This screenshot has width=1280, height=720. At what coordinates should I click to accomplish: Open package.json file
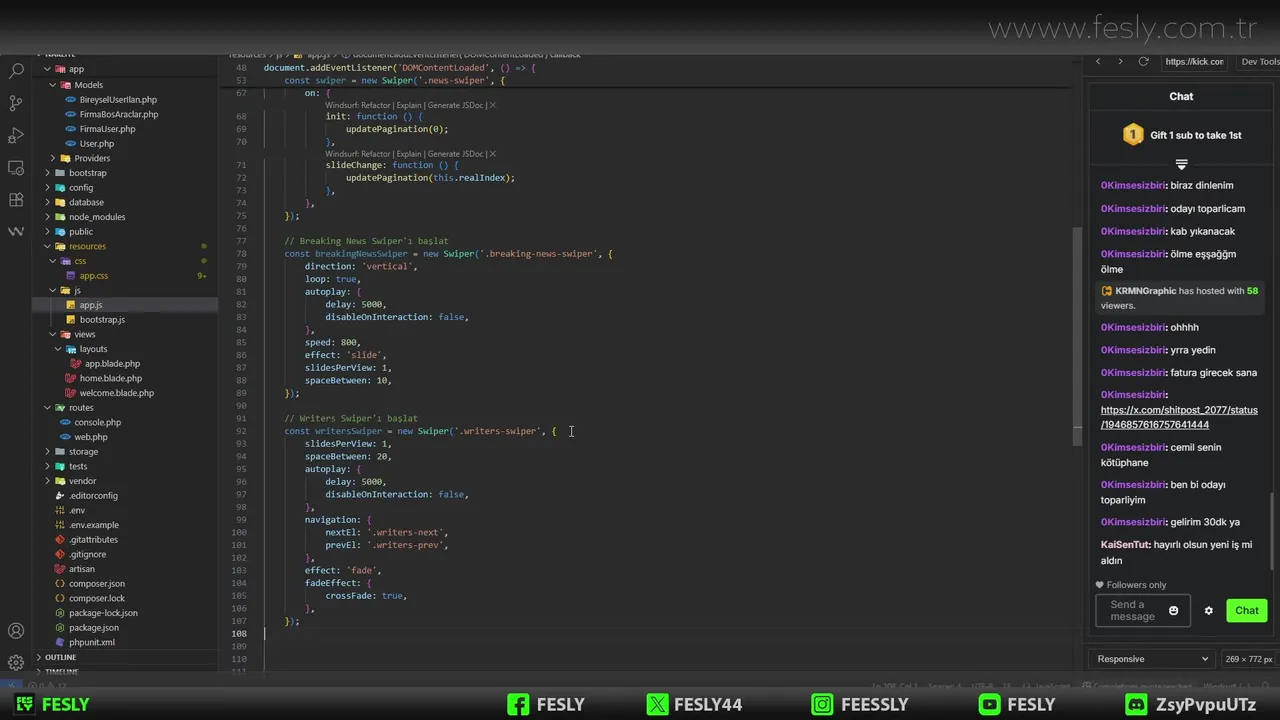pos(93,628)
